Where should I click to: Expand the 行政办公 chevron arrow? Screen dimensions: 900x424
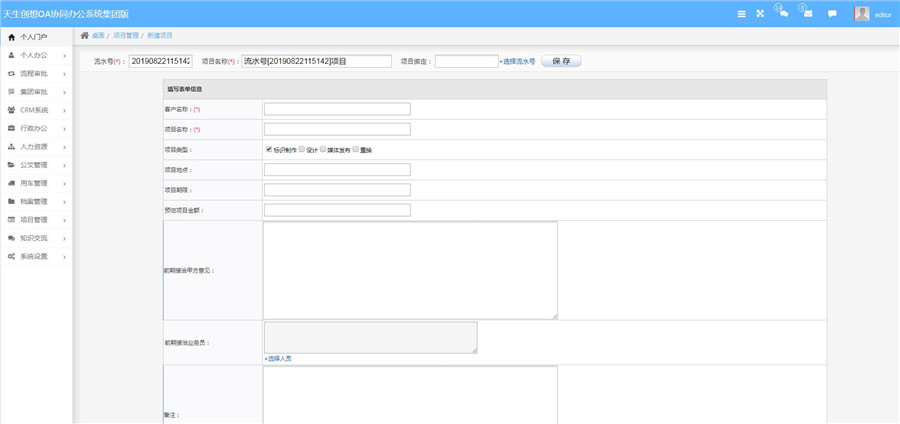point(64,129)
